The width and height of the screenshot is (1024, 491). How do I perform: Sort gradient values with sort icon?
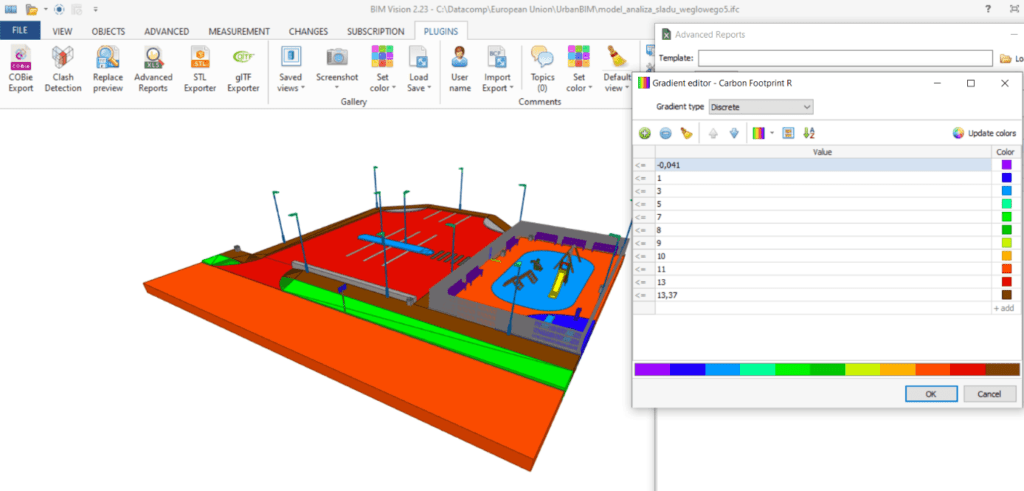click(809, 133)
